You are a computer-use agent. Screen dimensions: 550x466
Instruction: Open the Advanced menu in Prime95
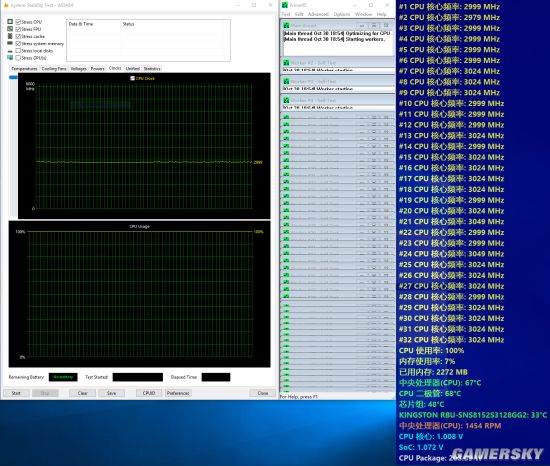click(318, 14)
